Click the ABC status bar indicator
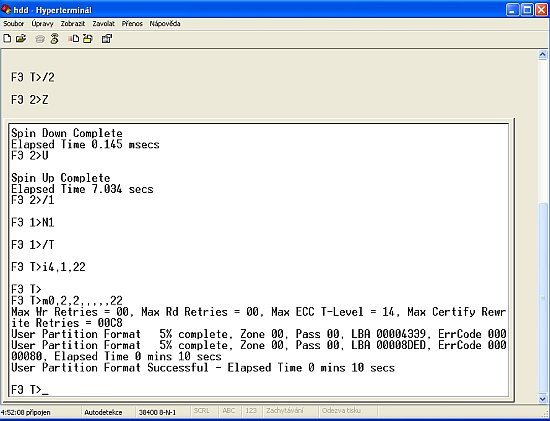The image size is (550, 421). [228, 410]
